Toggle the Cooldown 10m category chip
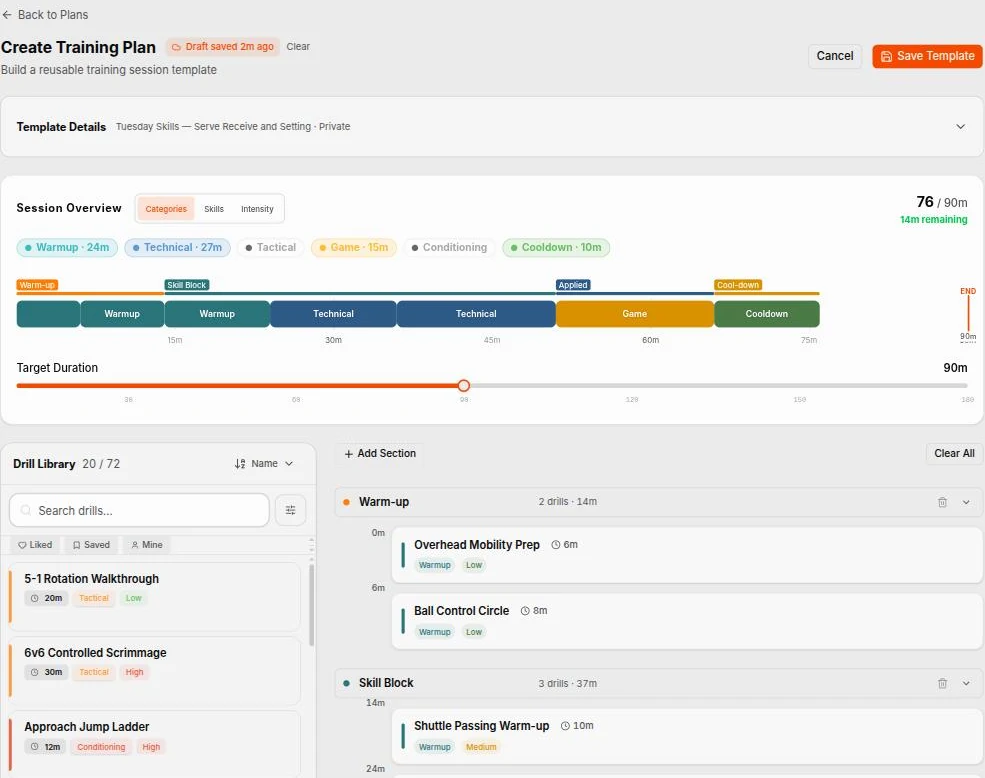985x778 pixels. [x=556, y=248]
